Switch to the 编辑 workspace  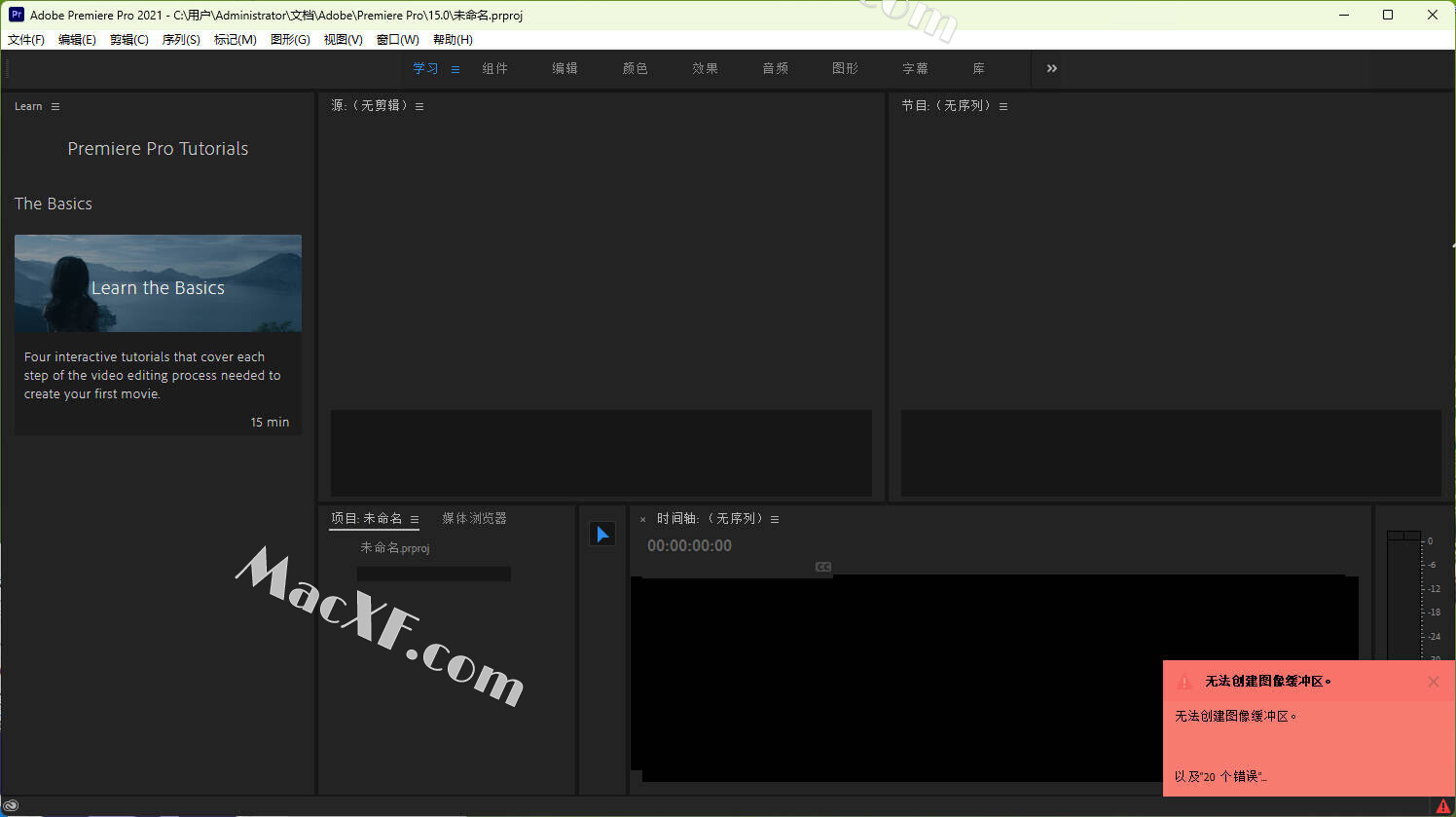pos(565,68)
